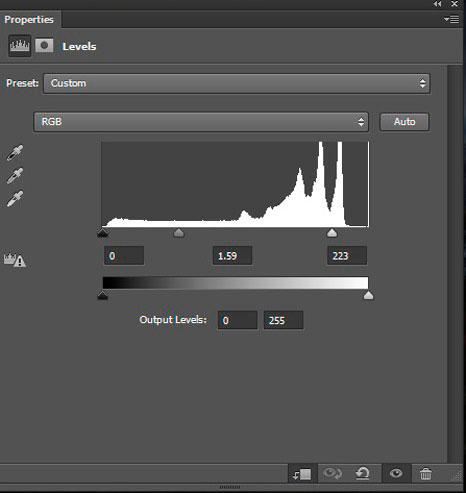Click the gamma field showing 1.59
466x493 pixels.
(232, 256)
